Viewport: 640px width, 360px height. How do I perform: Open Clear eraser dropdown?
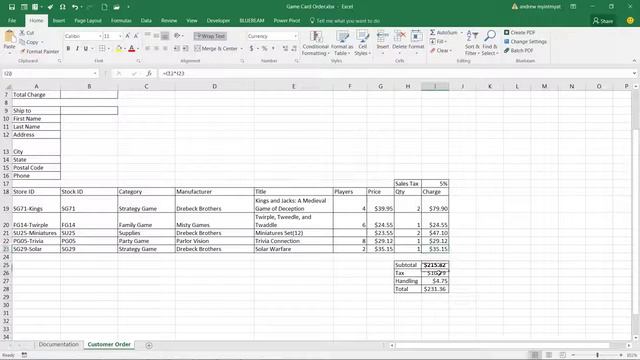(x=440, y=51)
